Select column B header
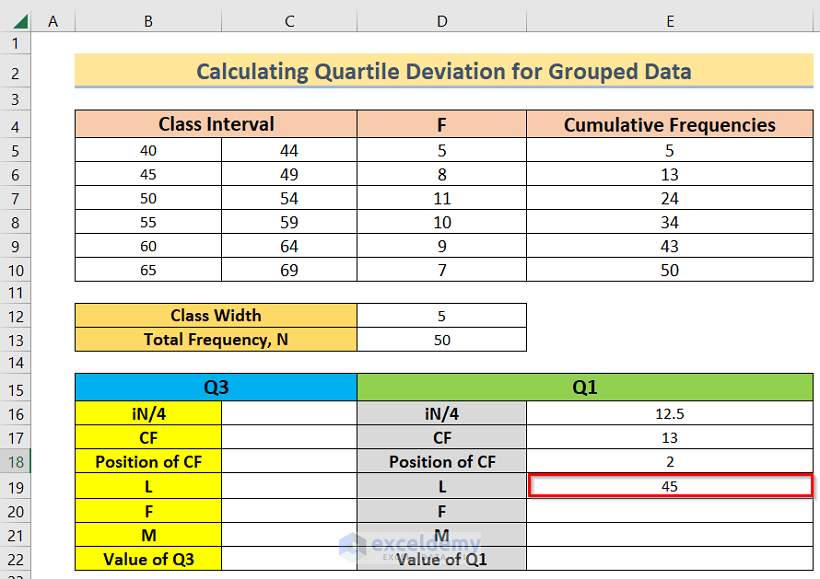The image size is (820, 579). [148, 21]
